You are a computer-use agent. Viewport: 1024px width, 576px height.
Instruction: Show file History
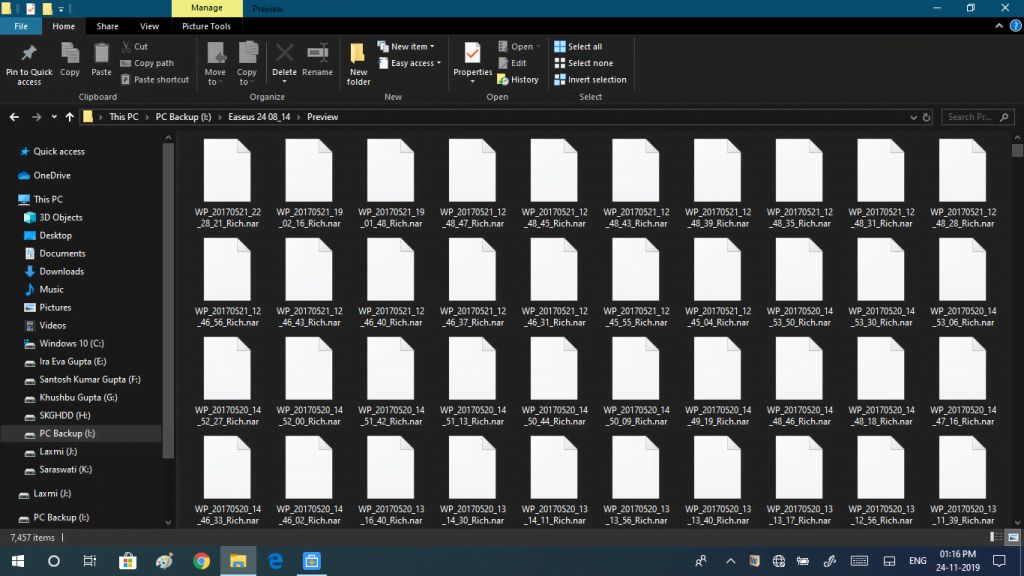(519, 80)
